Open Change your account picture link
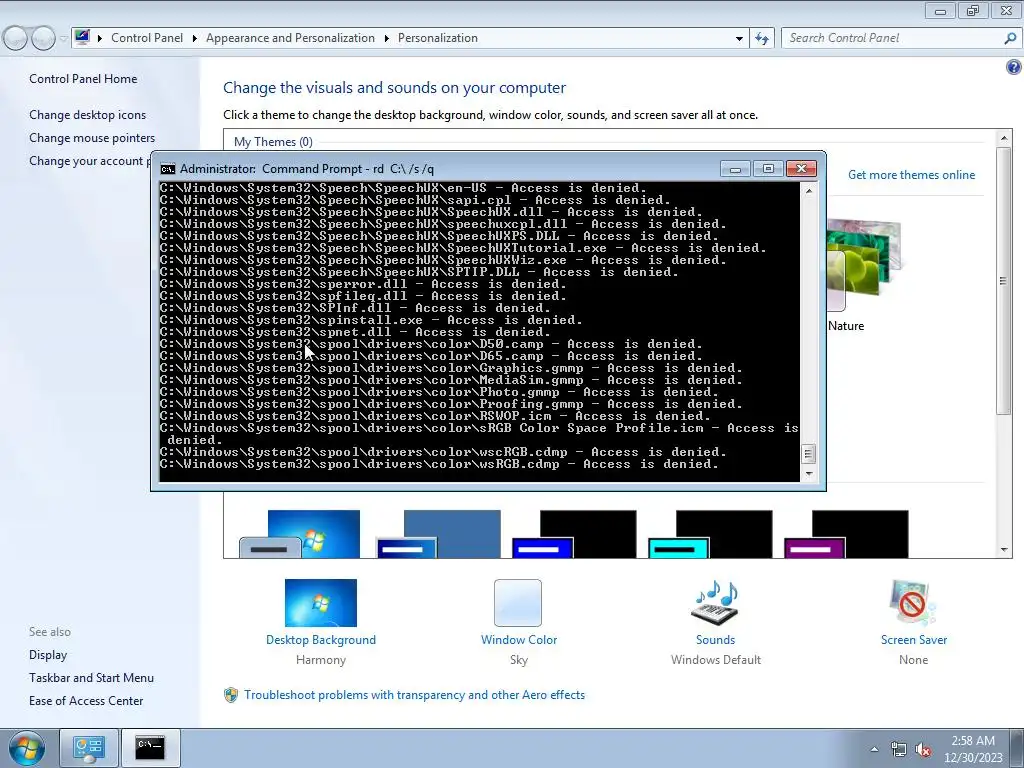This screenshot has width=1024, height=768. point(89,161)
